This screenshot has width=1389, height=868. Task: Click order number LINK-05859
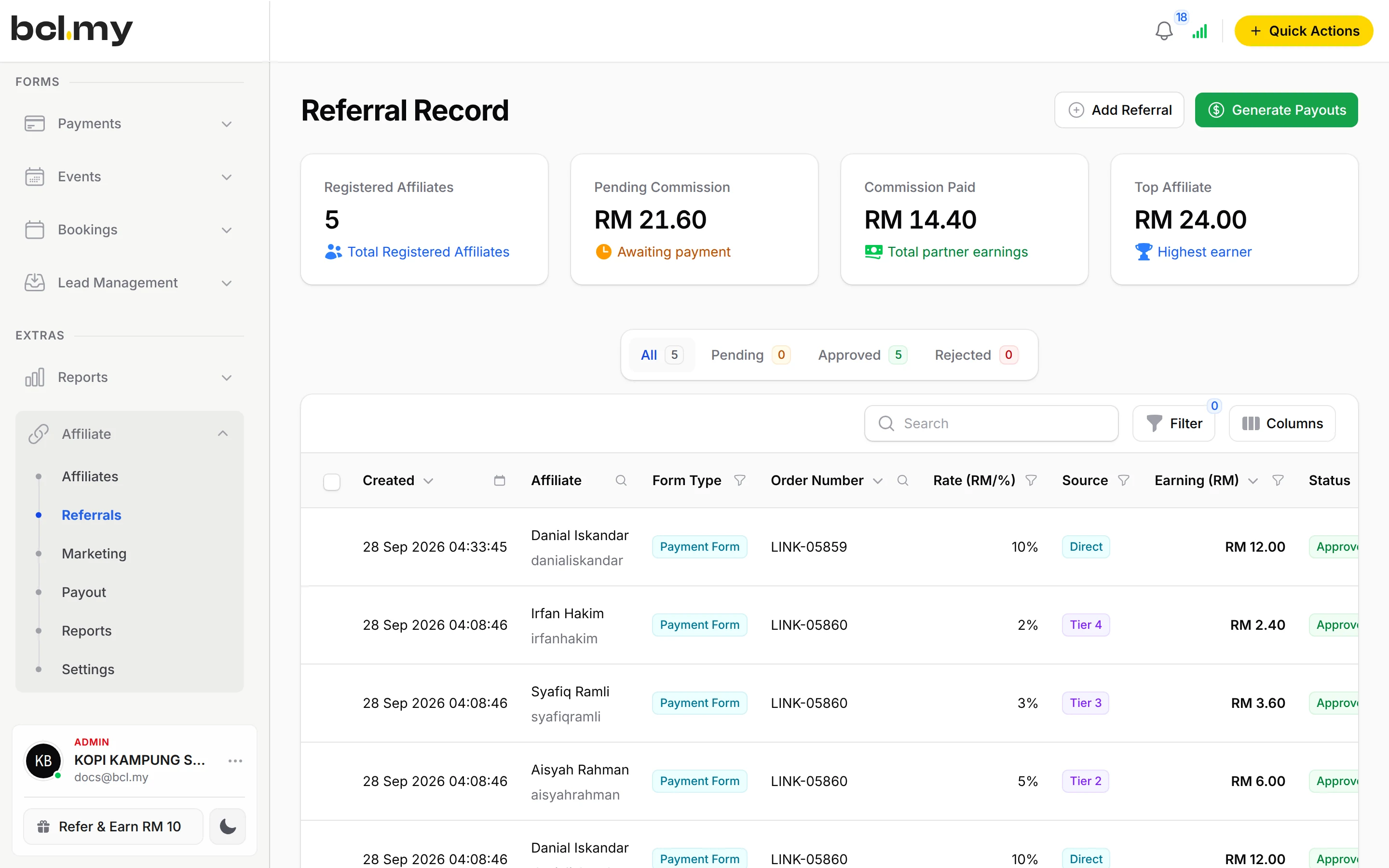pyautogui.click(x=809, y=546)
